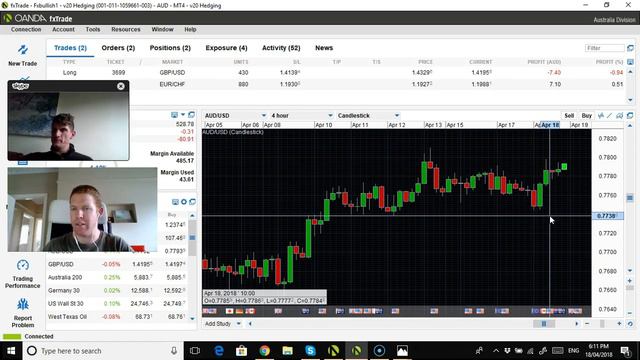
Task: Open the quote list settings gear icon
Action: point(184,202)
